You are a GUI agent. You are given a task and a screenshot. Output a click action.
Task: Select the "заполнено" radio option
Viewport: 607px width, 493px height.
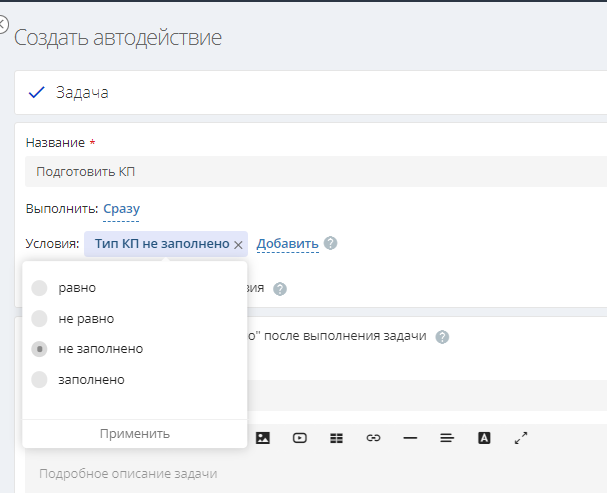pyautogui.click(x=39, y=380)
